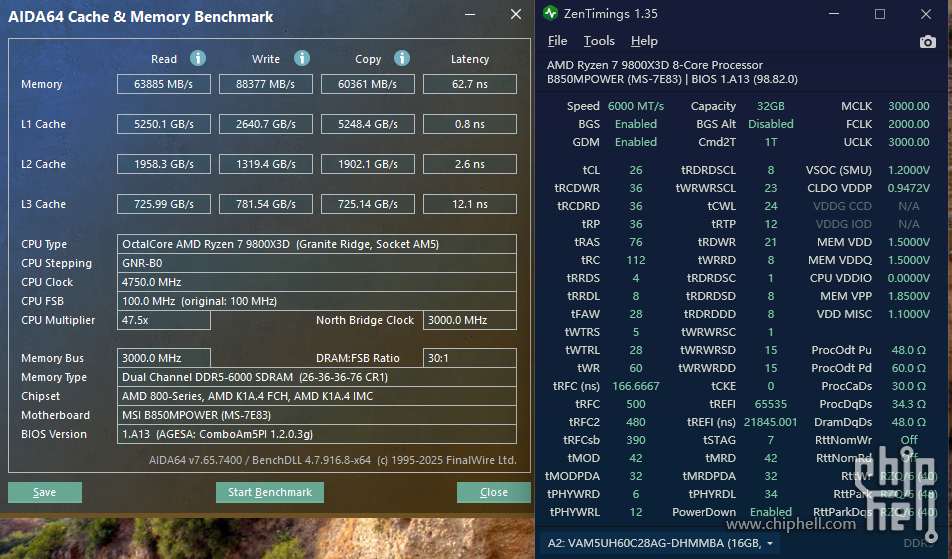Click the Start Benchmark button
This screenshot has width=952, height=559.
[x=270, y=492]
